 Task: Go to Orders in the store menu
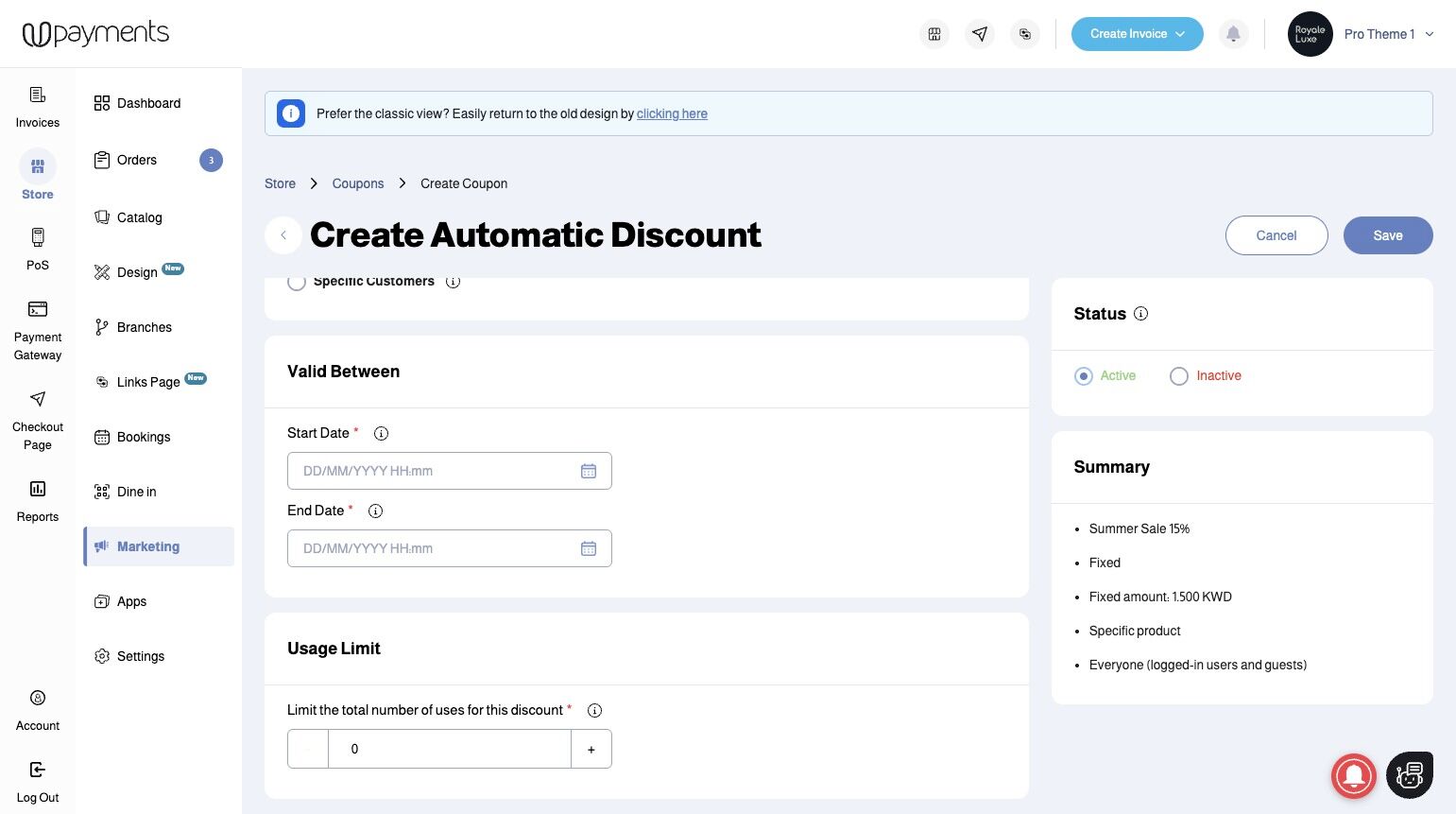tap(137, 160)
